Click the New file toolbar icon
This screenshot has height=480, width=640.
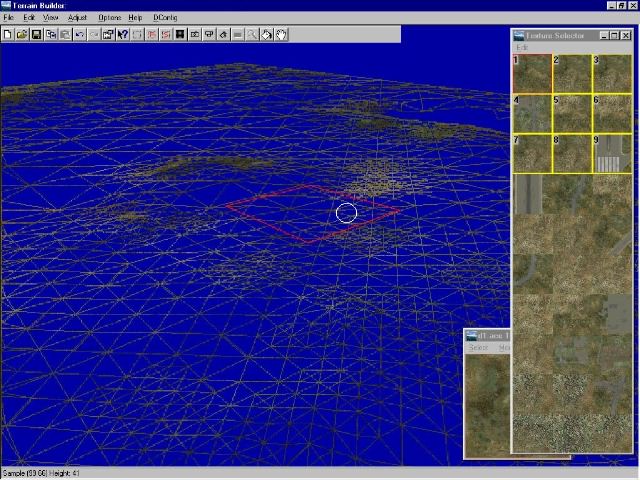tap(8, 35)
